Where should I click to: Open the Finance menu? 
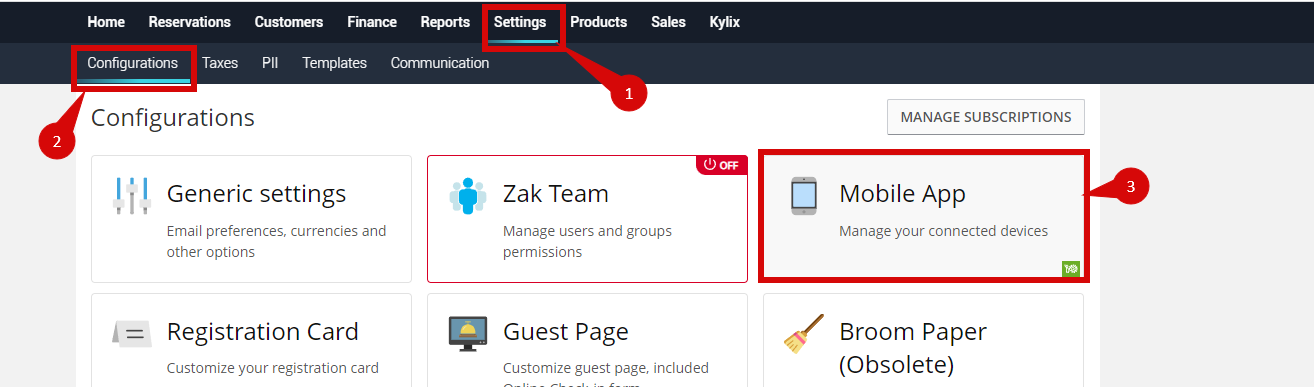coord(372,22)
